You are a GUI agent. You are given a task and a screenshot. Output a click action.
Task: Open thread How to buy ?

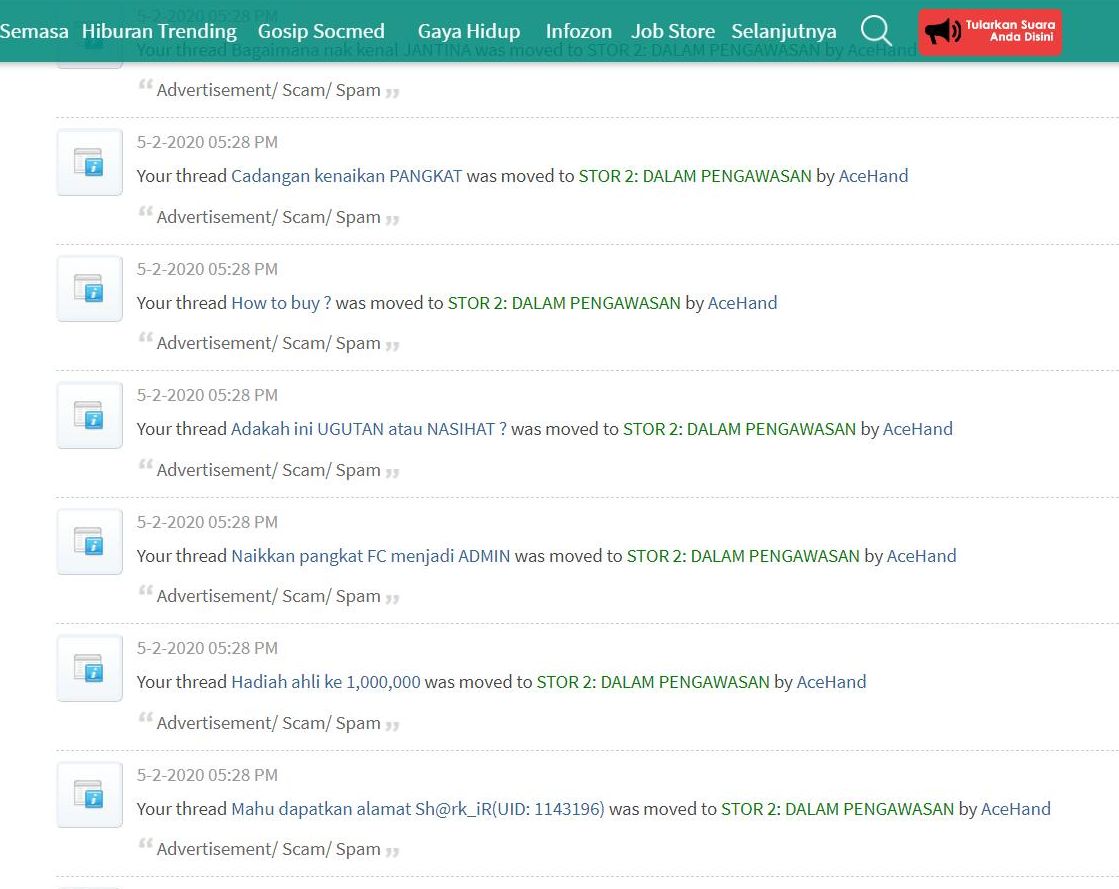(x=281, y=303)
